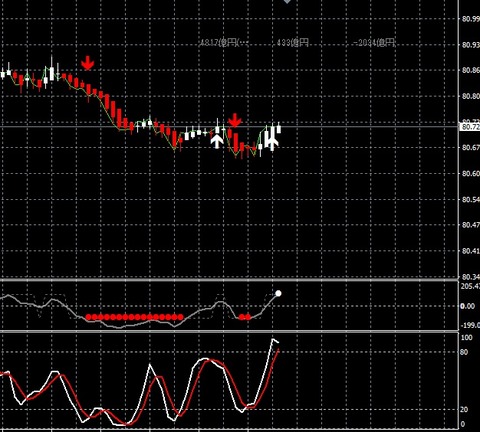Click the 0.00 oscillator scale value

pyautogui.click(x=467, y=306)
